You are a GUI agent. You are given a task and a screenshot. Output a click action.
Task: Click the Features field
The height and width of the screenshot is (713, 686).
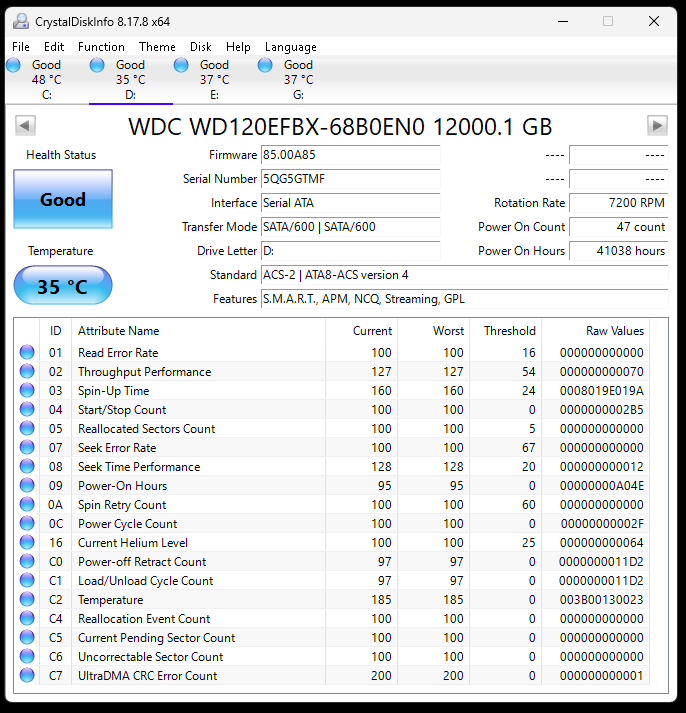465,299
